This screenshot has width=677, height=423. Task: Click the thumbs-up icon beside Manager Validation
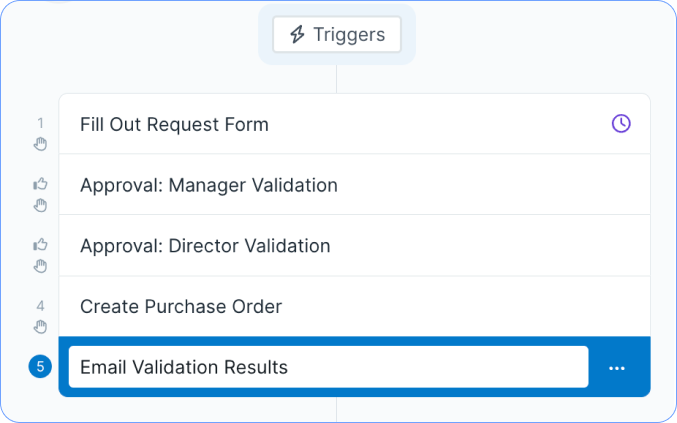click(x=40, y=184)
